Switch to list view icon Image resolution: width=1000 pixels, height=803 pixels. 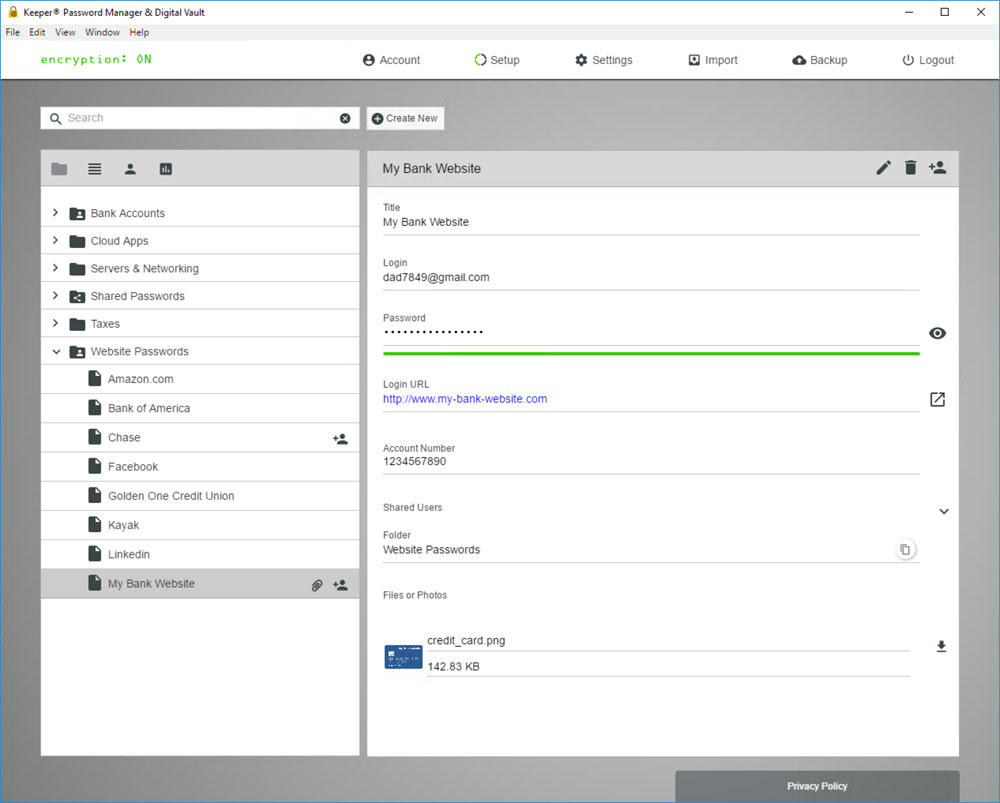point(94,169)
